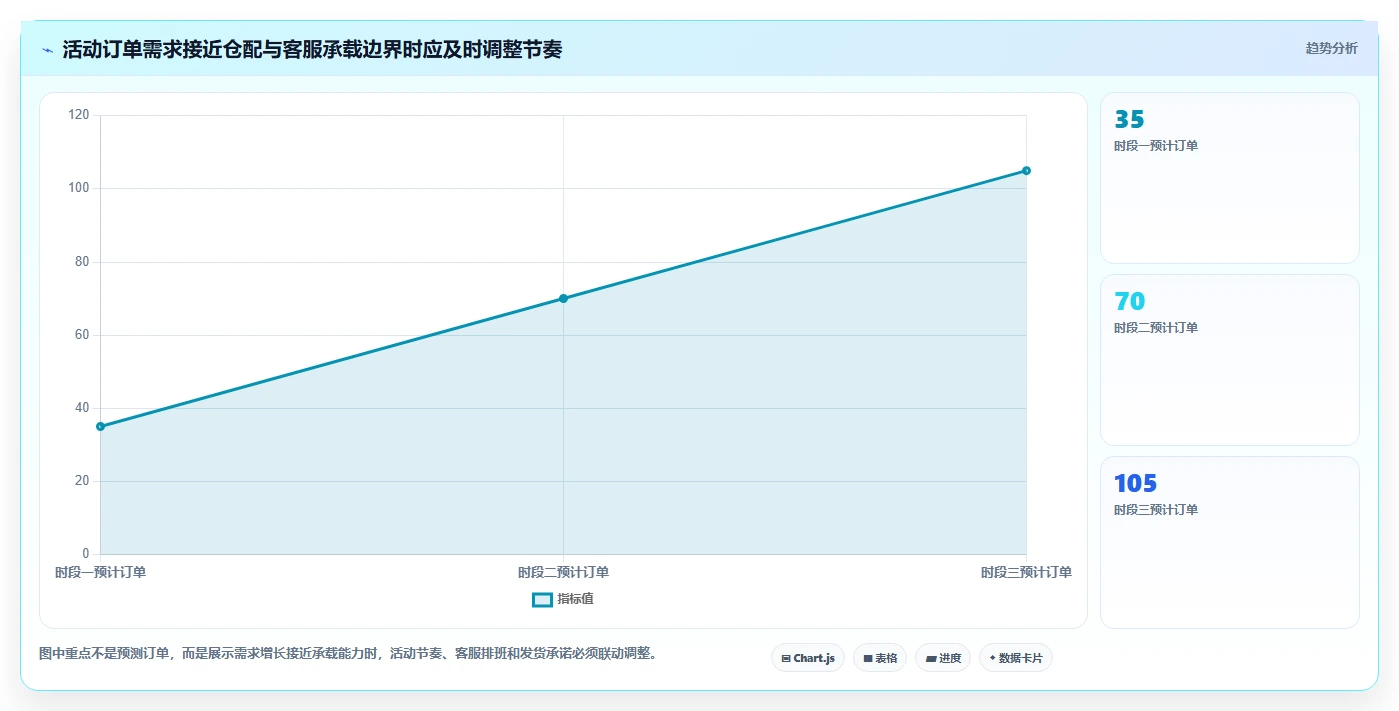The image size is (1399, 711).
Task: Click the data point for 时段一预计订单
Action: (x=100, y=426)
